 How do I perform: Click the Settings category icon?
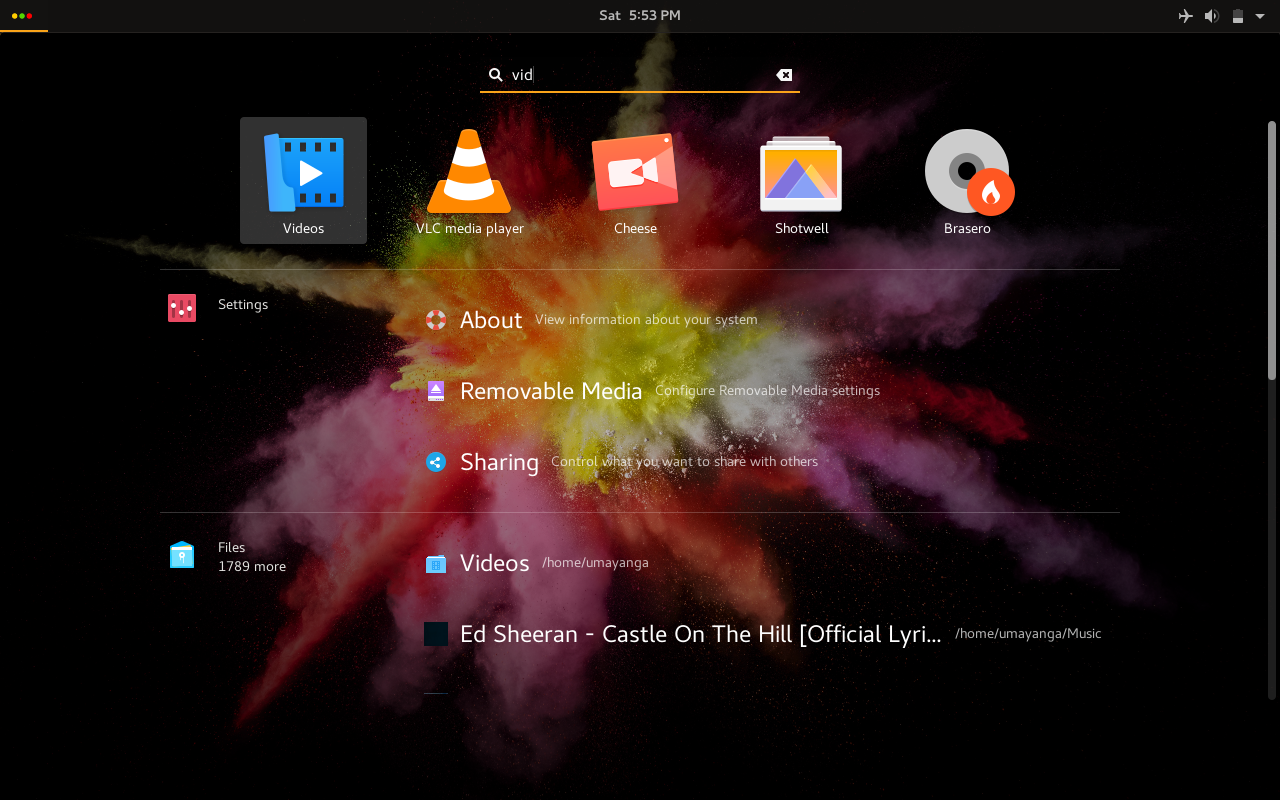tap(182, 308)
